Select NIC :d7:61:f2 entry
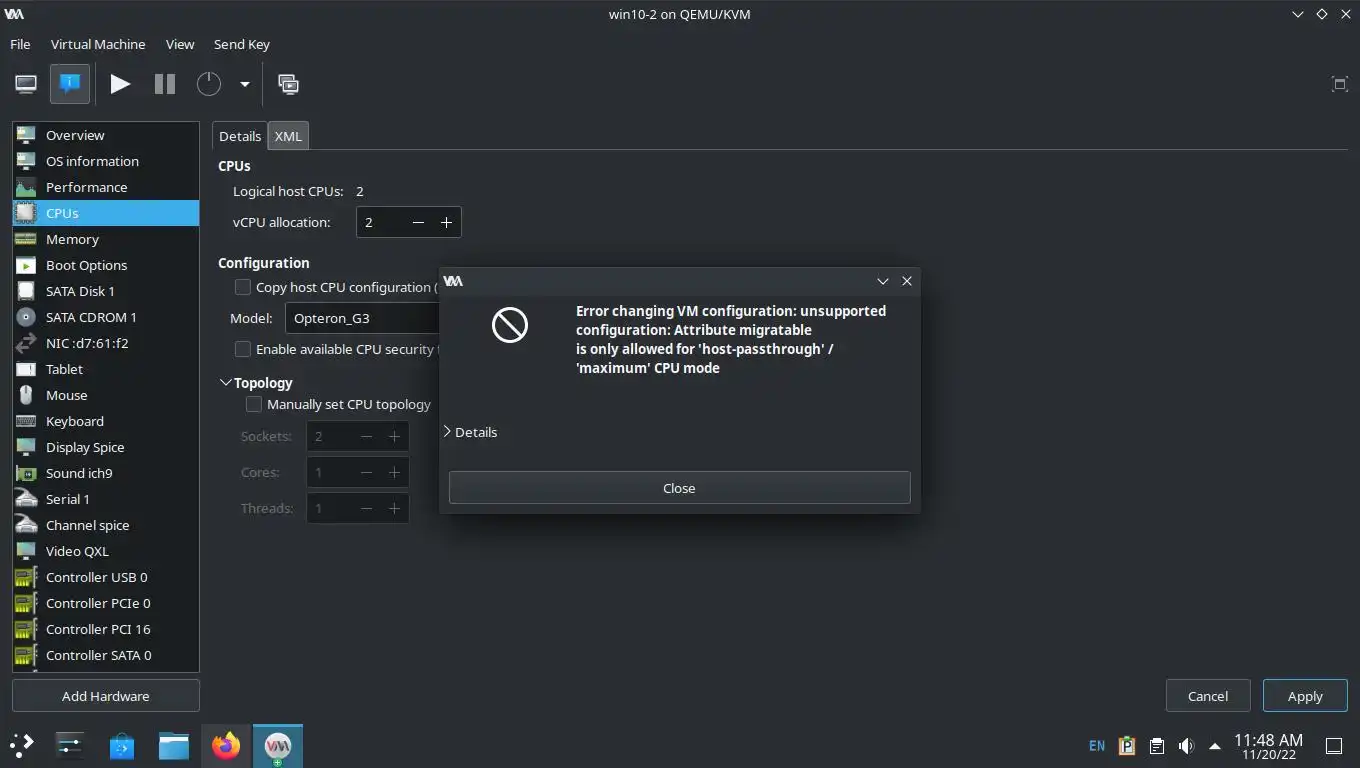This screenshot has height=768, width=1360. pyautogui.click(x=105, y=343)
